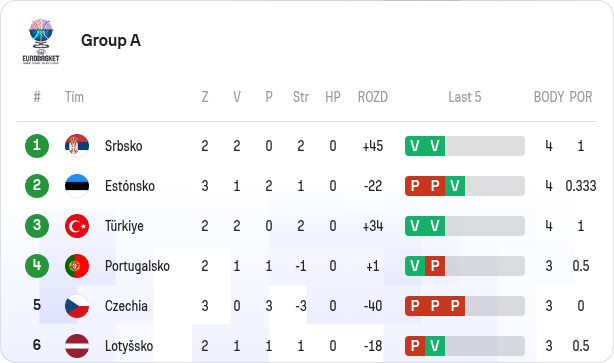Click Lotyšsko's green V result badge

pyautogui.click(x=435, y=346)
